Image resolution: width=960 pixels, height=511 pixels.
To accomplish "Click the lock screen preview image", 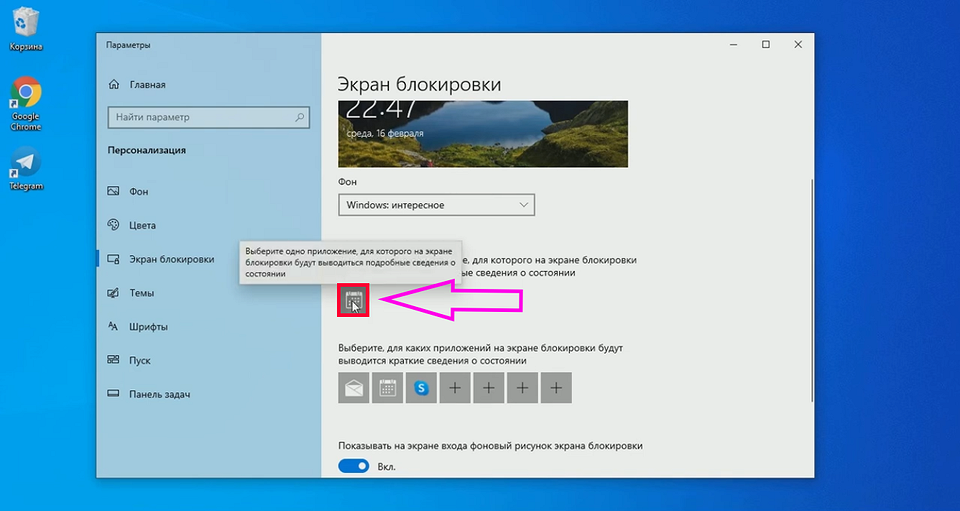I will [x=483, y=134].
